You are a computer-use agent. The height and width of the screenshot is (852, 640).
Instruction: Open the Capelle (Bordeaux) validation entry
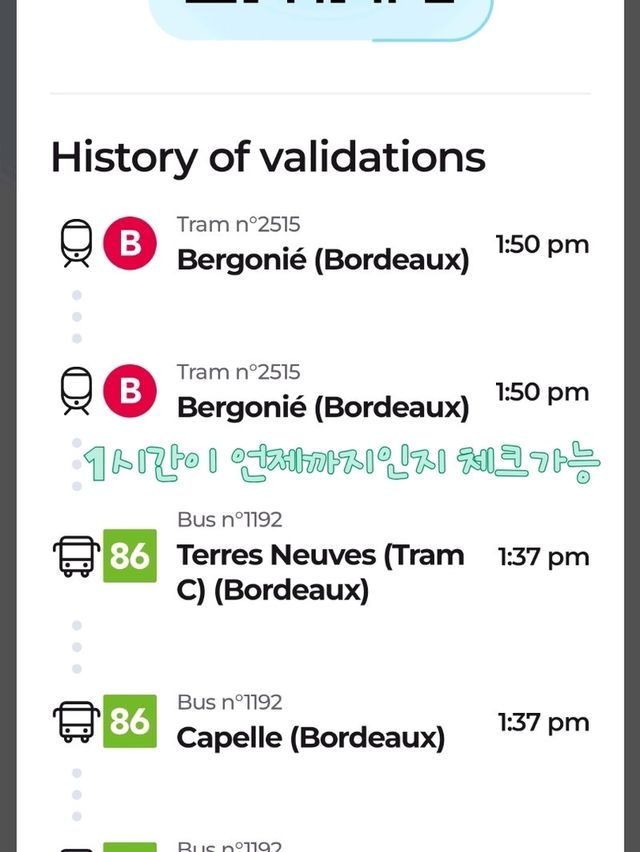point(310,738)
